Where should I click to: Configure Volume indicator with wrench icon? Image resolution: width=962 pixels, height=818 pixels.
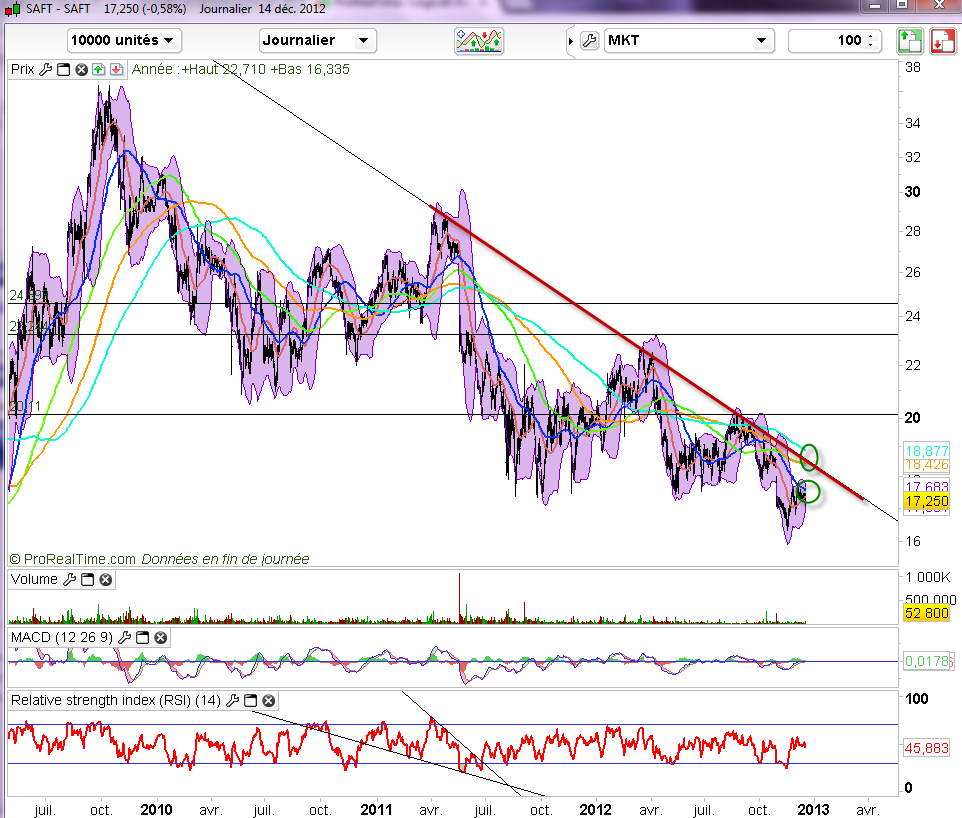(69, 579)
